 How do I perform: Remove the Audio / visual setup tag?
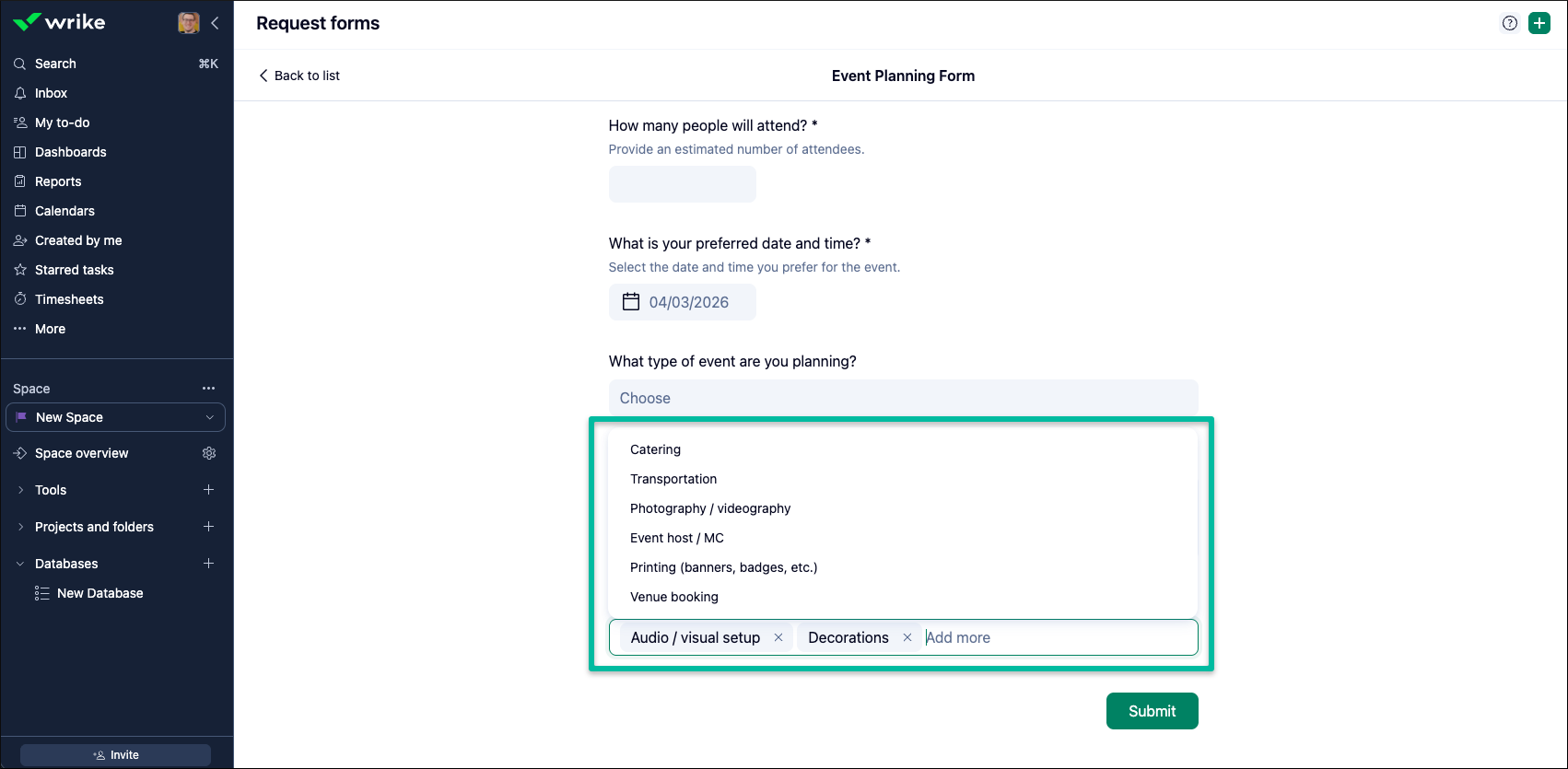(778, 637)
